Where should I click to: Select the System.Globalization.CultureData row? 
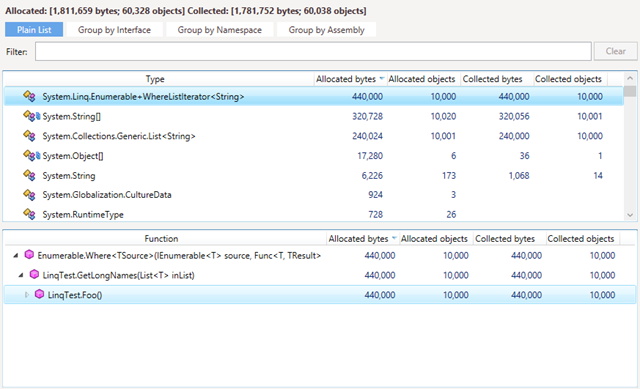pyautogui.click(x=314, y=195)
